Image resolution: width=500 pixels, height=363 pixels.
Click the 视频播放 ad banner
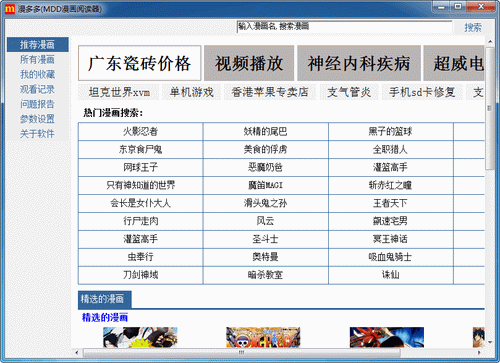[x=249, y=63]
